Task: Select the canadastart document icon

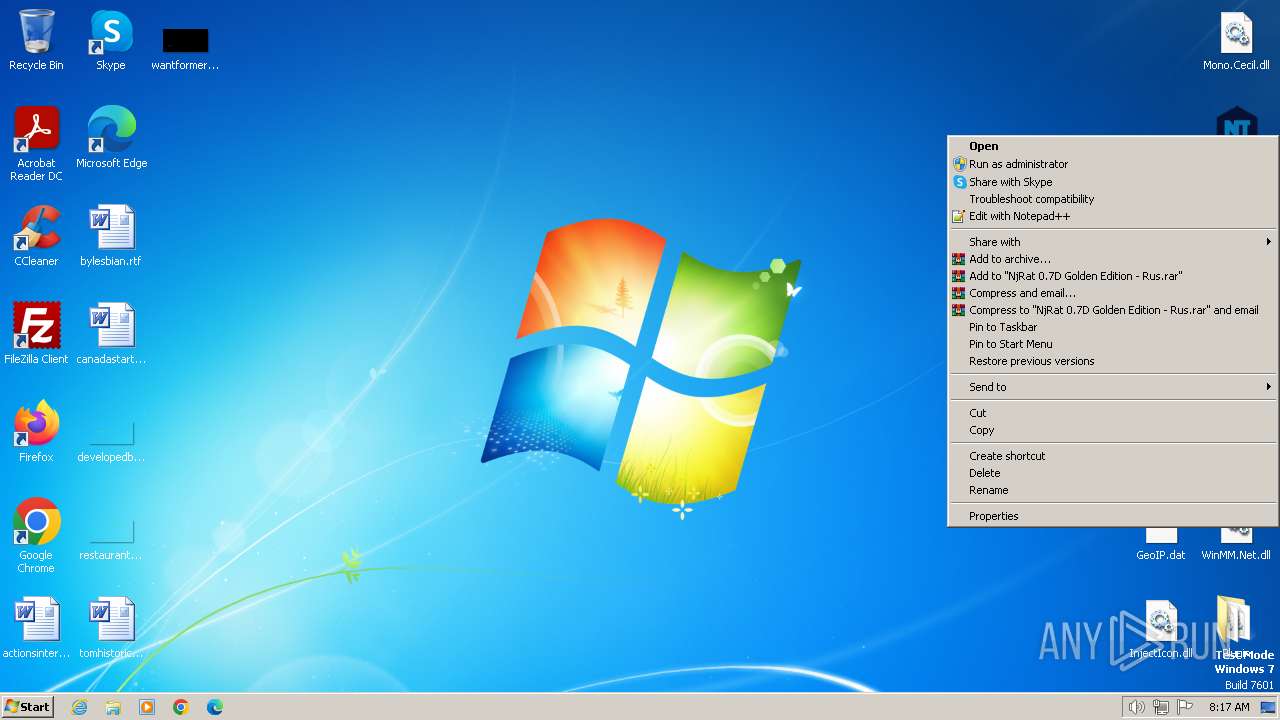Action: point(111,334)
